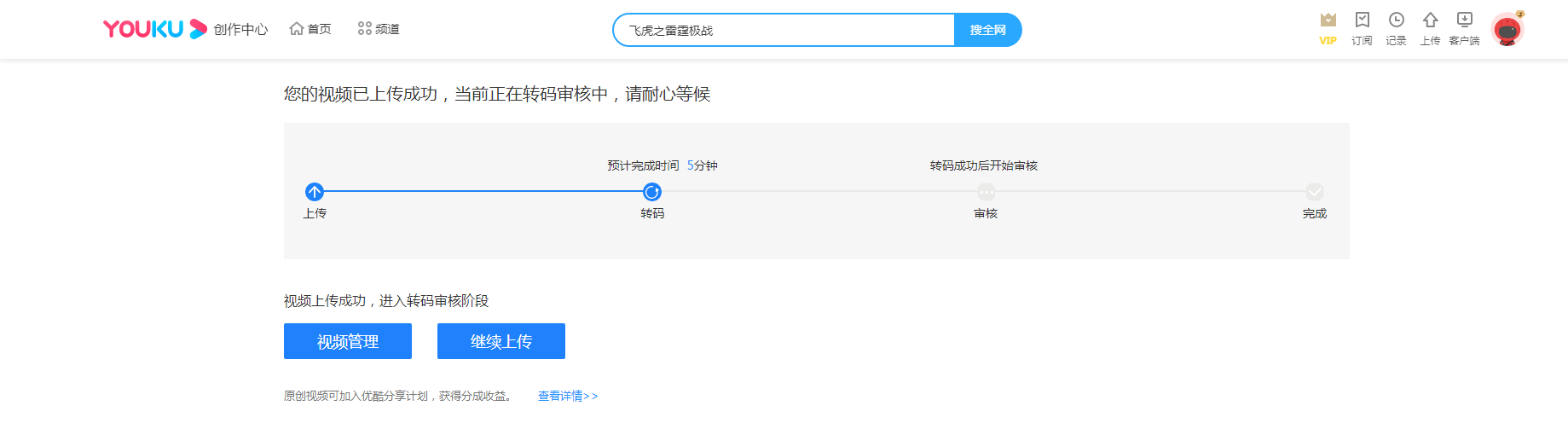Click the 完成 checkmark step icon
Image resolution: width=1568 pixels, height=429 pixels.
click(x=1315, y=192)
